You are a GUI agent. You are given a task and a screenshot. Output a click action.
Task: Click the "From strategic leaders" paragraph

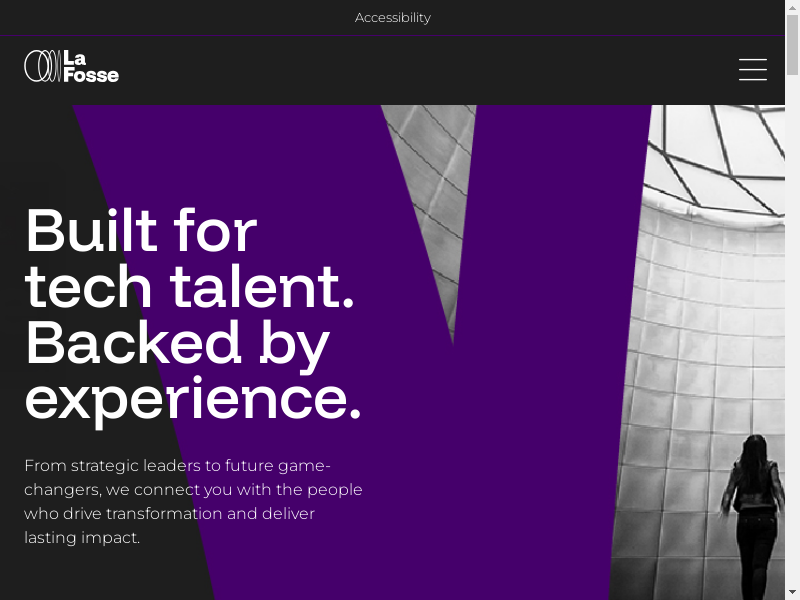[x=193, y=490]
